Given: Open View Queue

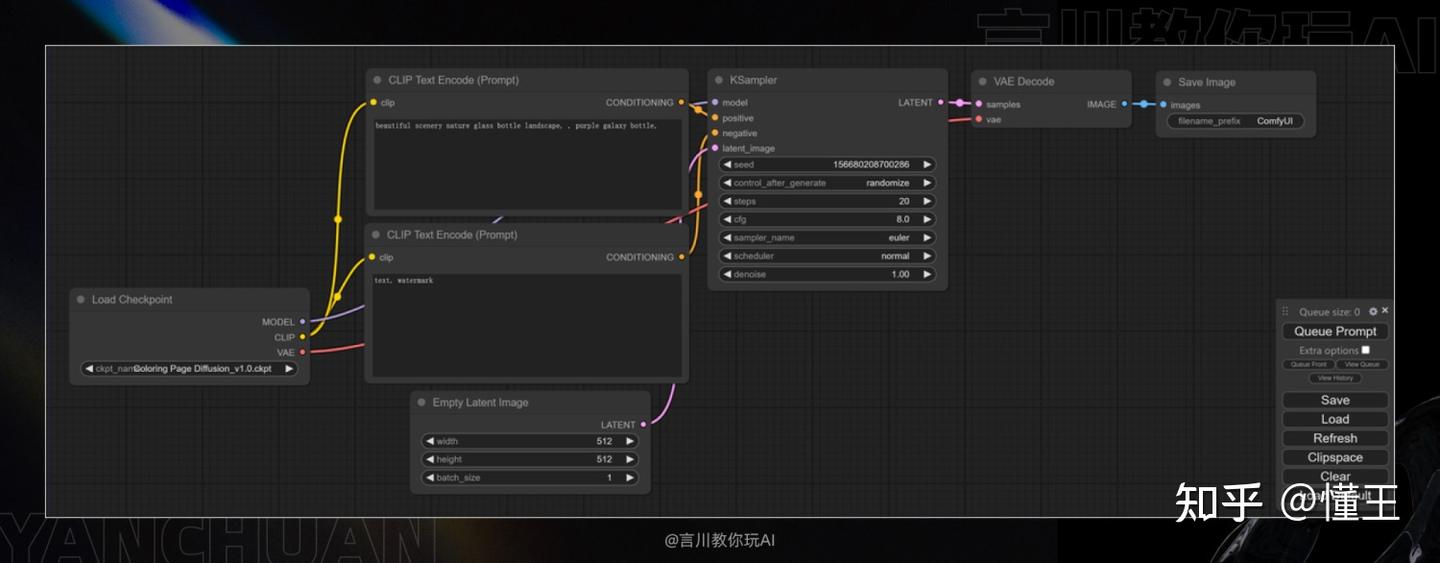Looking at the screenshot, I should (x=1361, y=364).
